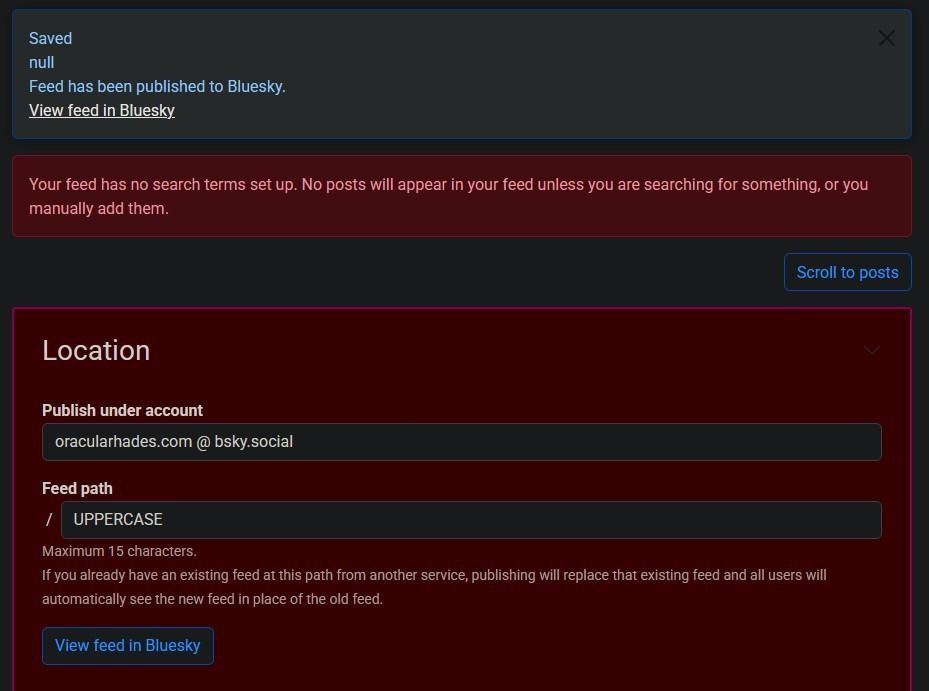The image size is (929, 691).
Task: Click the null line in the notification
Action: (41, 62)
